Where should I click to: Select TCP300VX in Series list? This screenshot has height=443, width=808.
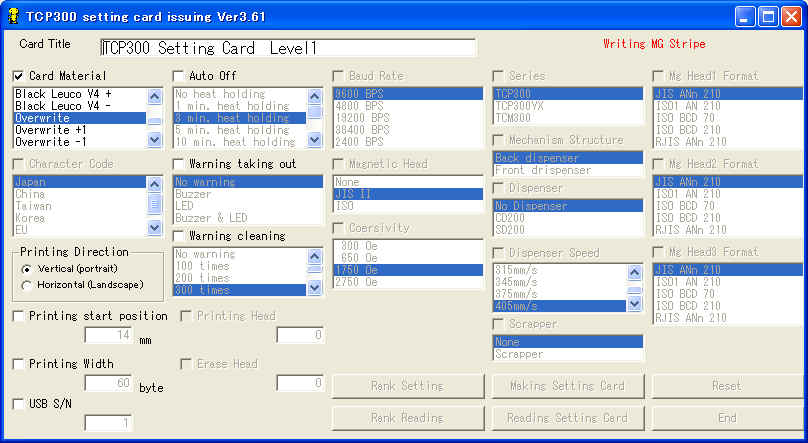[568, 106]
